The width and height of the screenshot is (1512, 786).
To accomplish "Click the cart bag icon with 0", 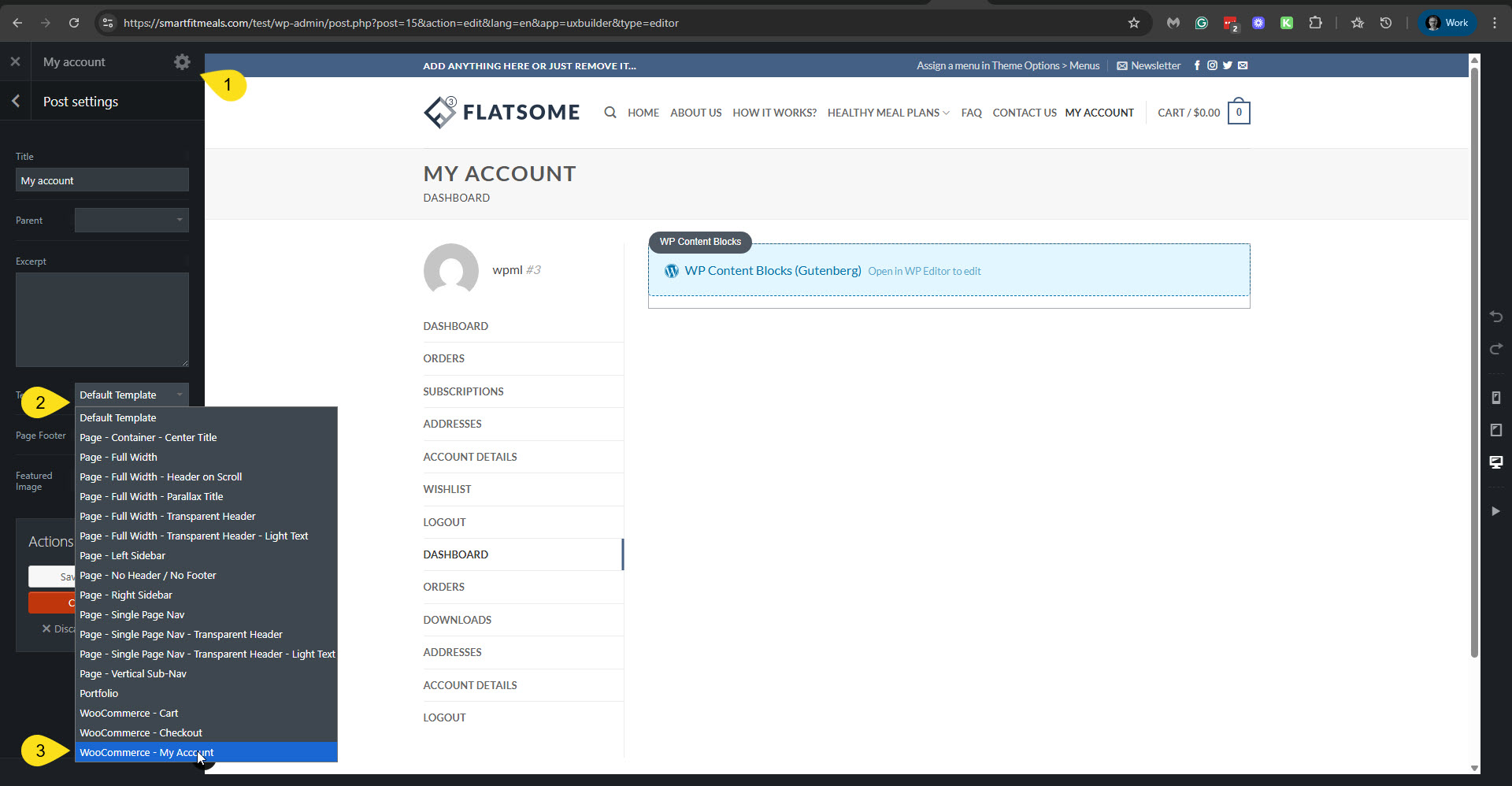I will 1239,112.
